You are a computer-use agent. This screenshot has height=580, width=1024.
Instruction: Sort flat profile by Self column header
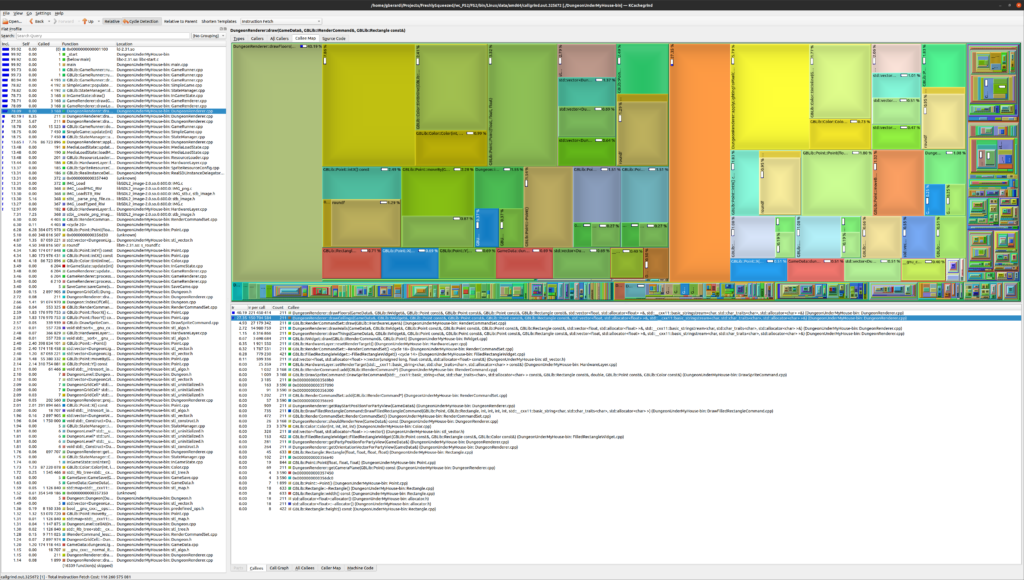point(26,44)
